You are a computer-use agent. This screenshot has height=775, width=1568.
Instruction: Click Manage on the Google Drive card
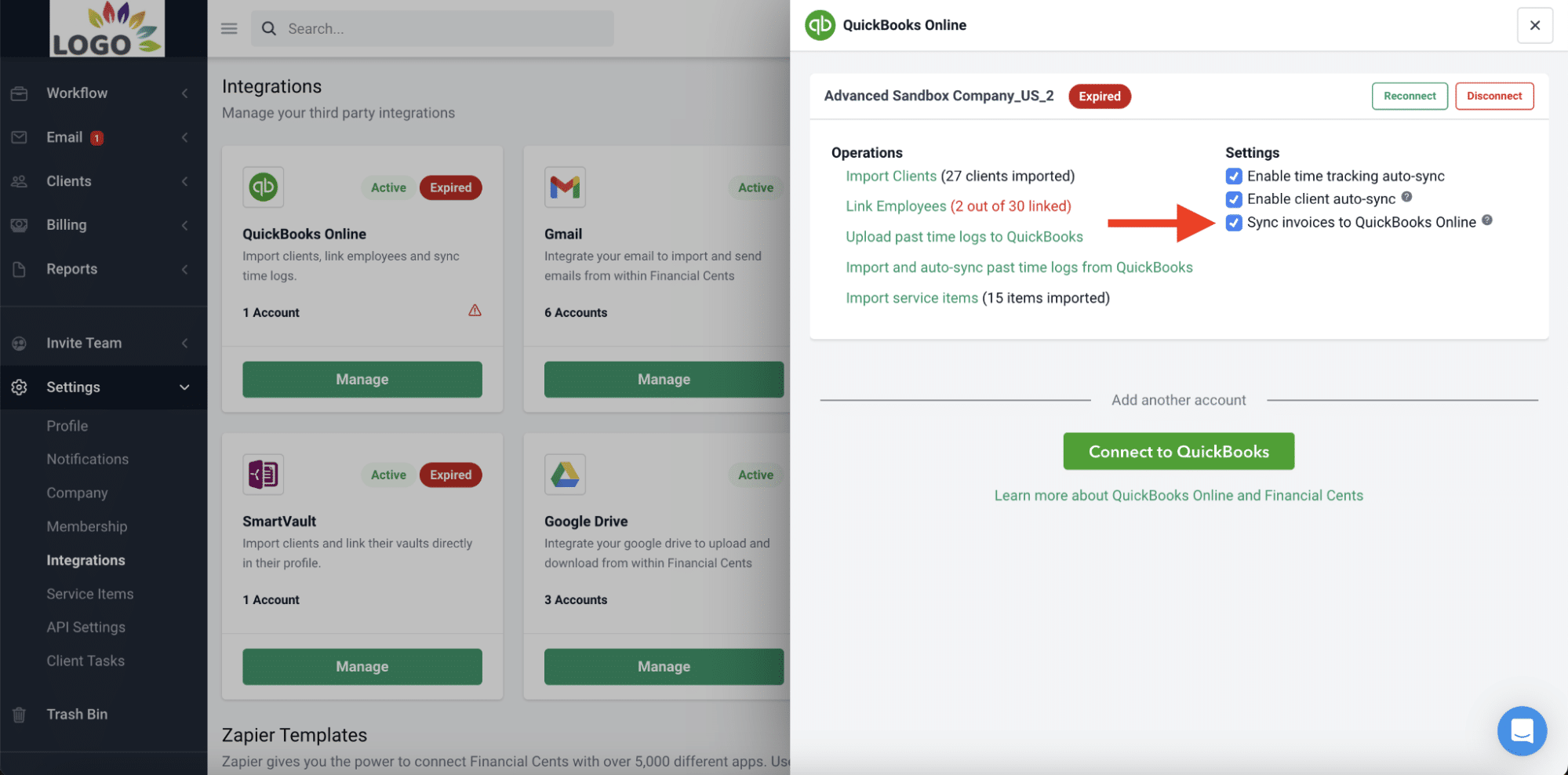pyautogui.click(x=664, y=667)
